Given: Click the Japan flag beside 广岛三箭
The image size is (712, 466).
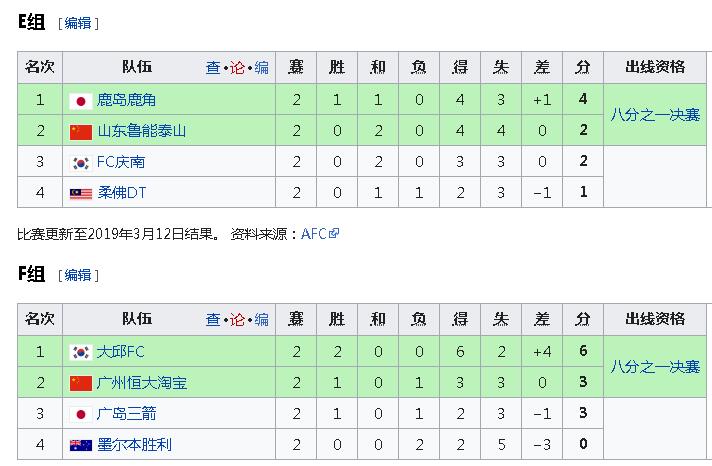Looking at the screenshot, I should 81,414.
